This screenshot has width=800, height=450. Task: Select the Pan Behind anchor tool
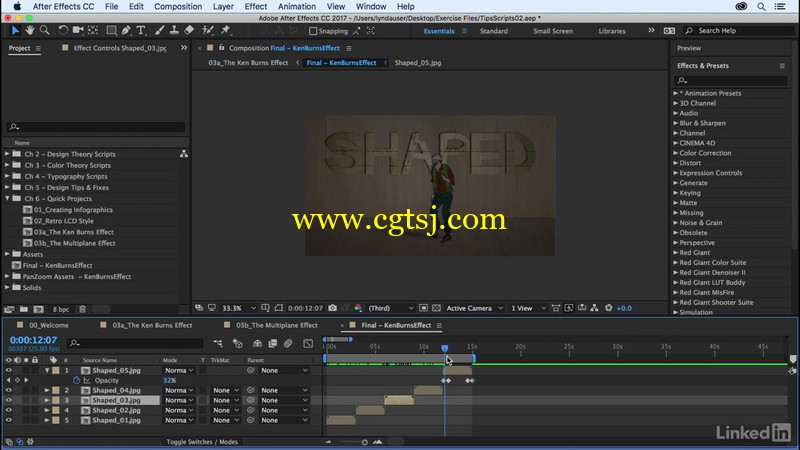pos(93,31)
